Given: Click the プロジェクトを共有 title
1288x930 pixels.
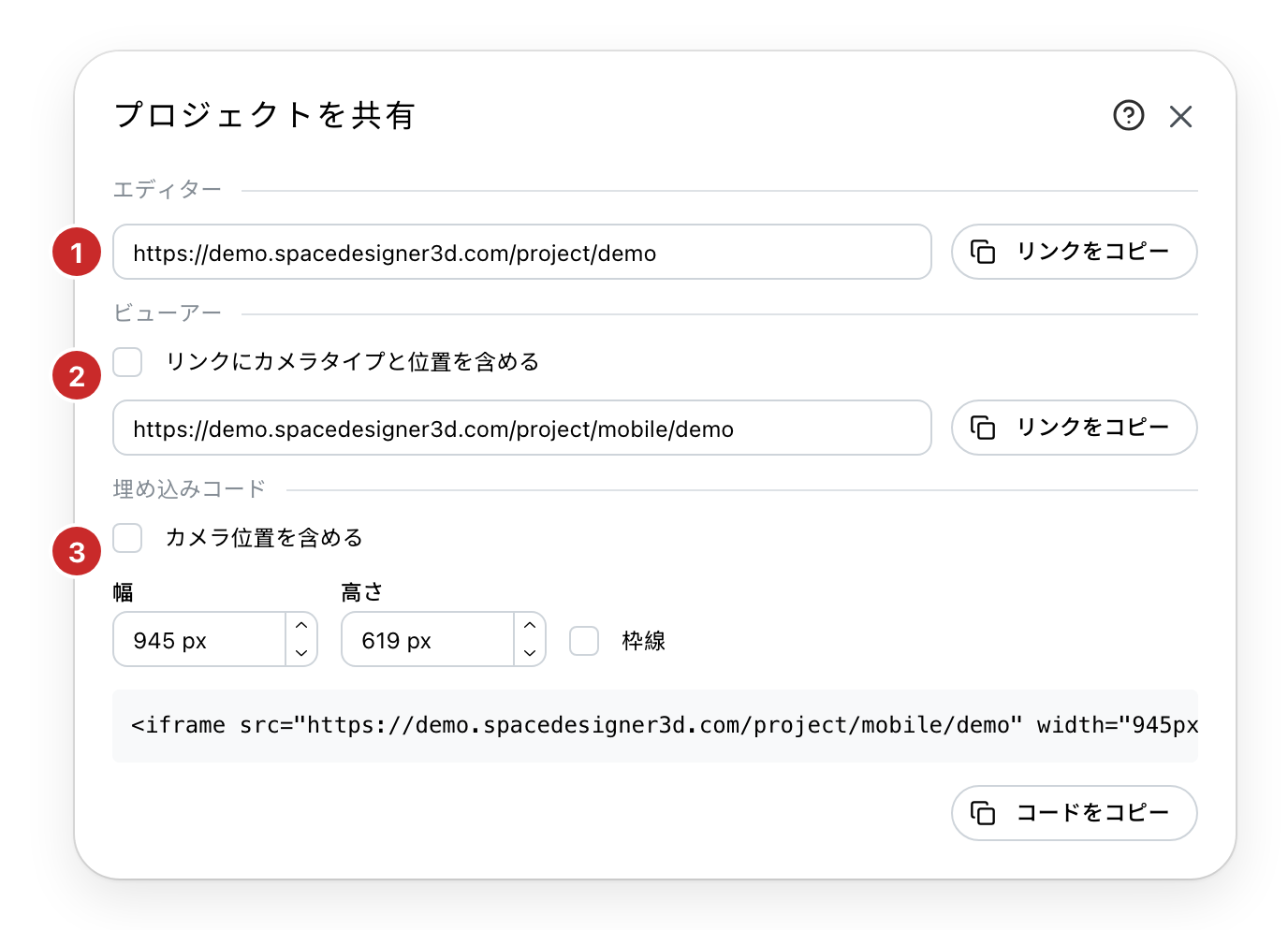Looking at the screenshot, I should click(265, 115).
